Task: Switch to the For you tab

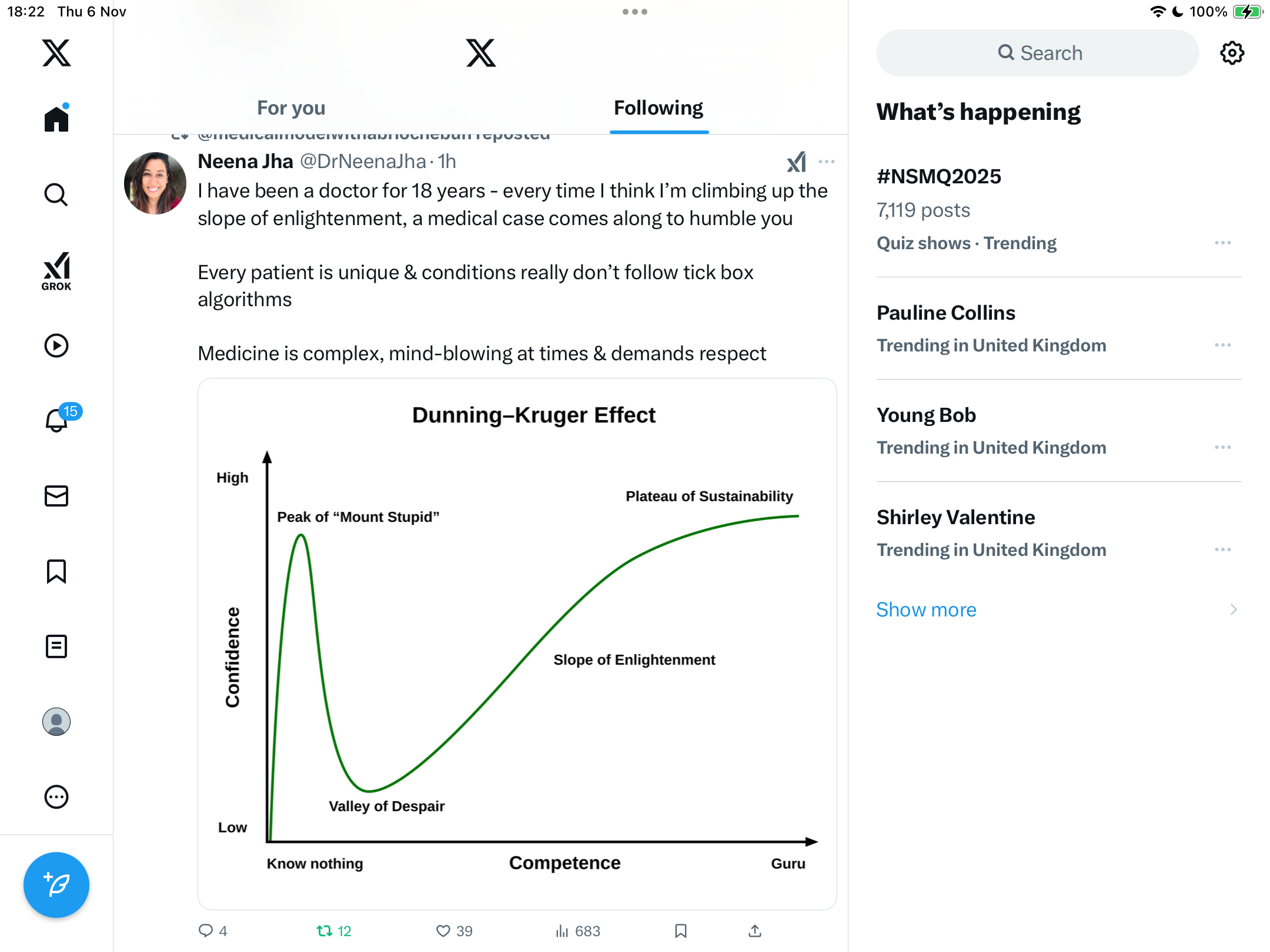Action: pyautogui.click(x=291, y=108)
